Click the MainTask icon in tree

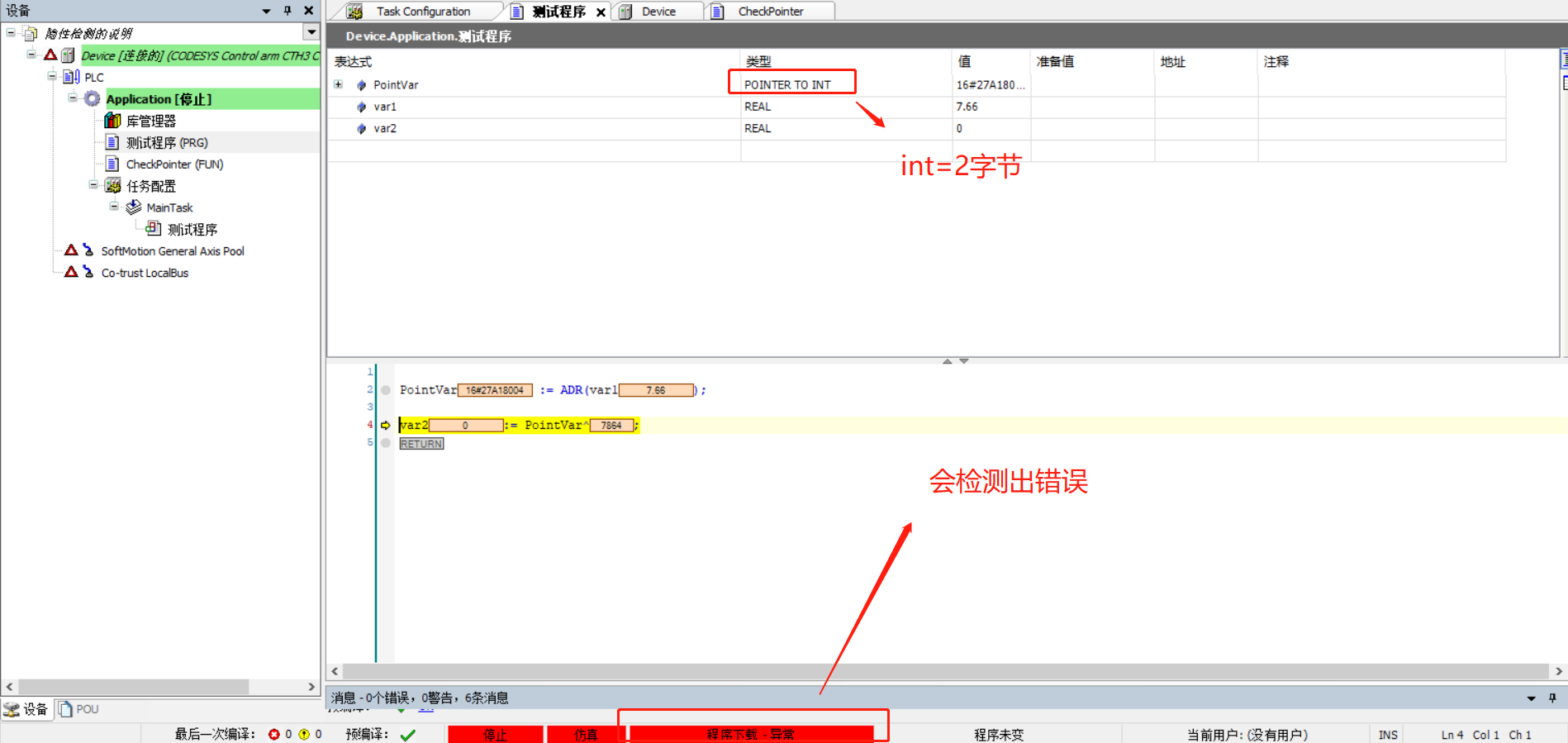click(x=133, y=207)
